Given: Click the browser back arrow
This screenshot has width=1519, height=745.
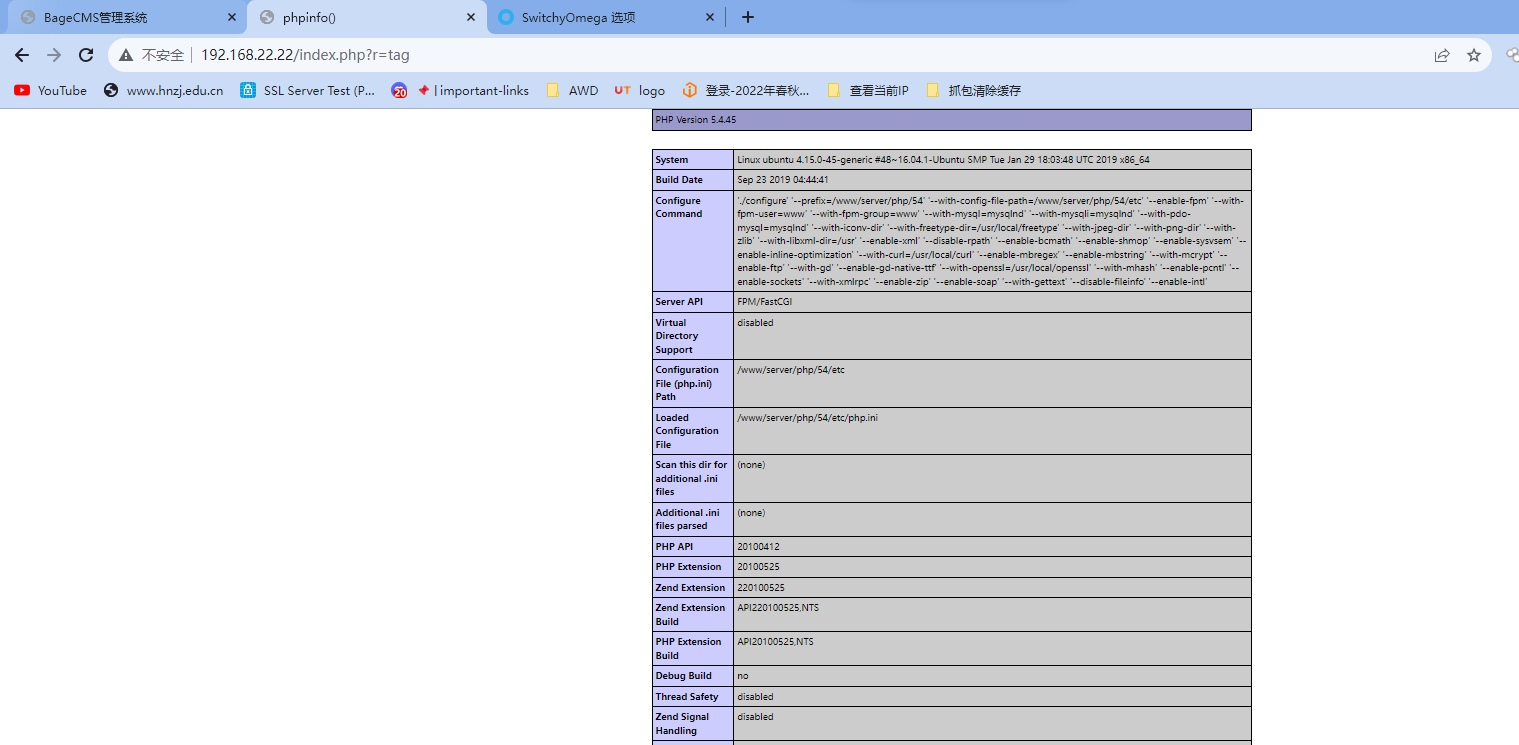Looking at the screenshot, I should point(22,56).
